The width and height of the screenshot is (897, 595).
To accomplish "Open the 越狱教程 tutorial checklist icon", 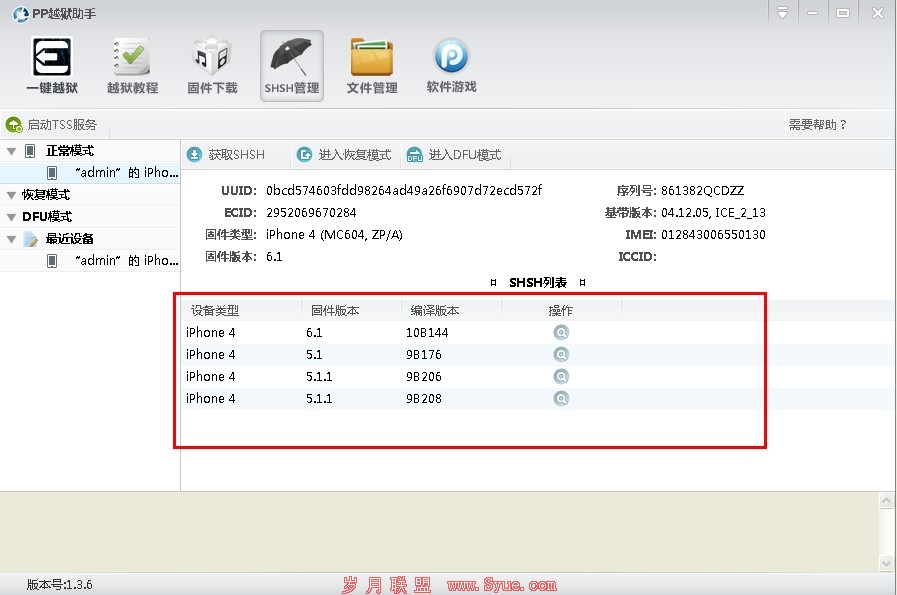I will click(132, 66).
